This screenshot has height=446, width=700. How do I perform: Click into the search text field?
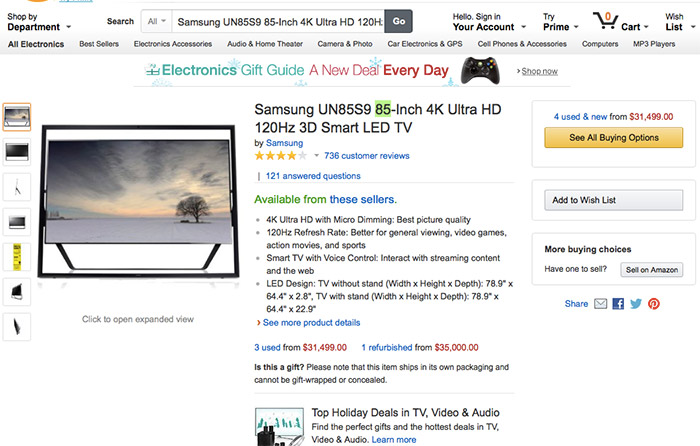tap(279, 21)
